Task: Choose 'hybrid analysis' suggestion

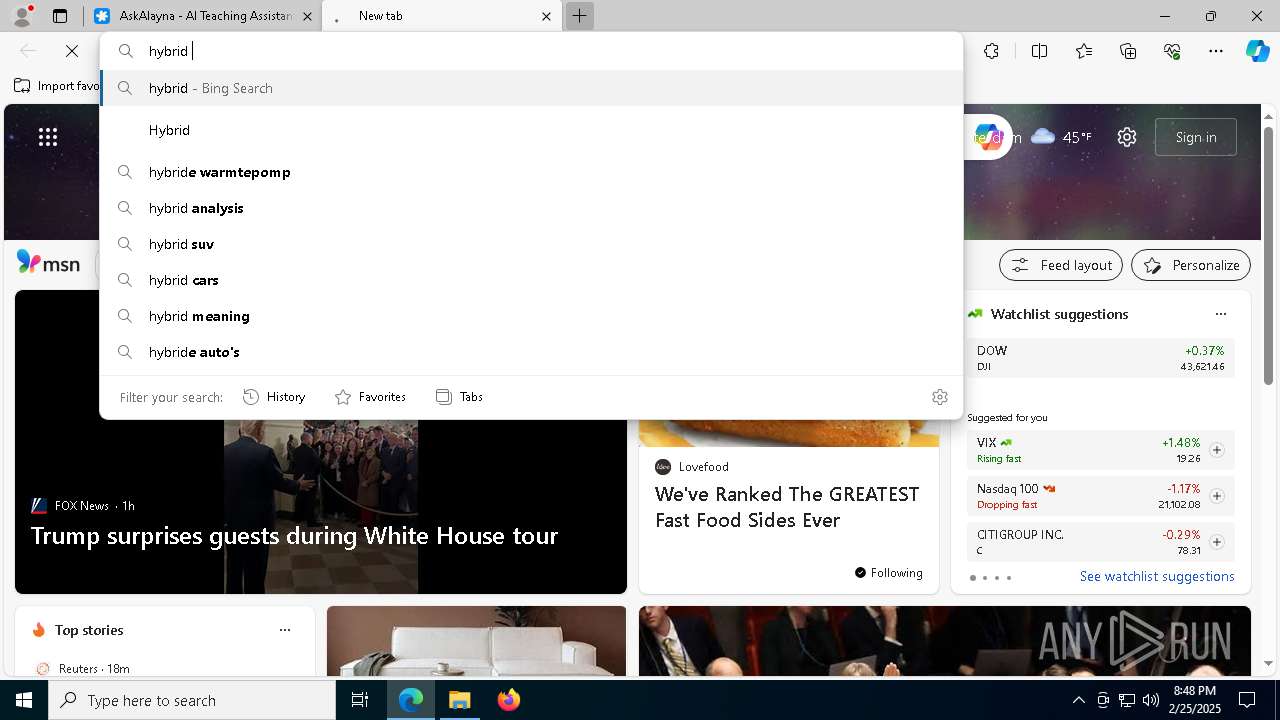Action: coord(531,208)
